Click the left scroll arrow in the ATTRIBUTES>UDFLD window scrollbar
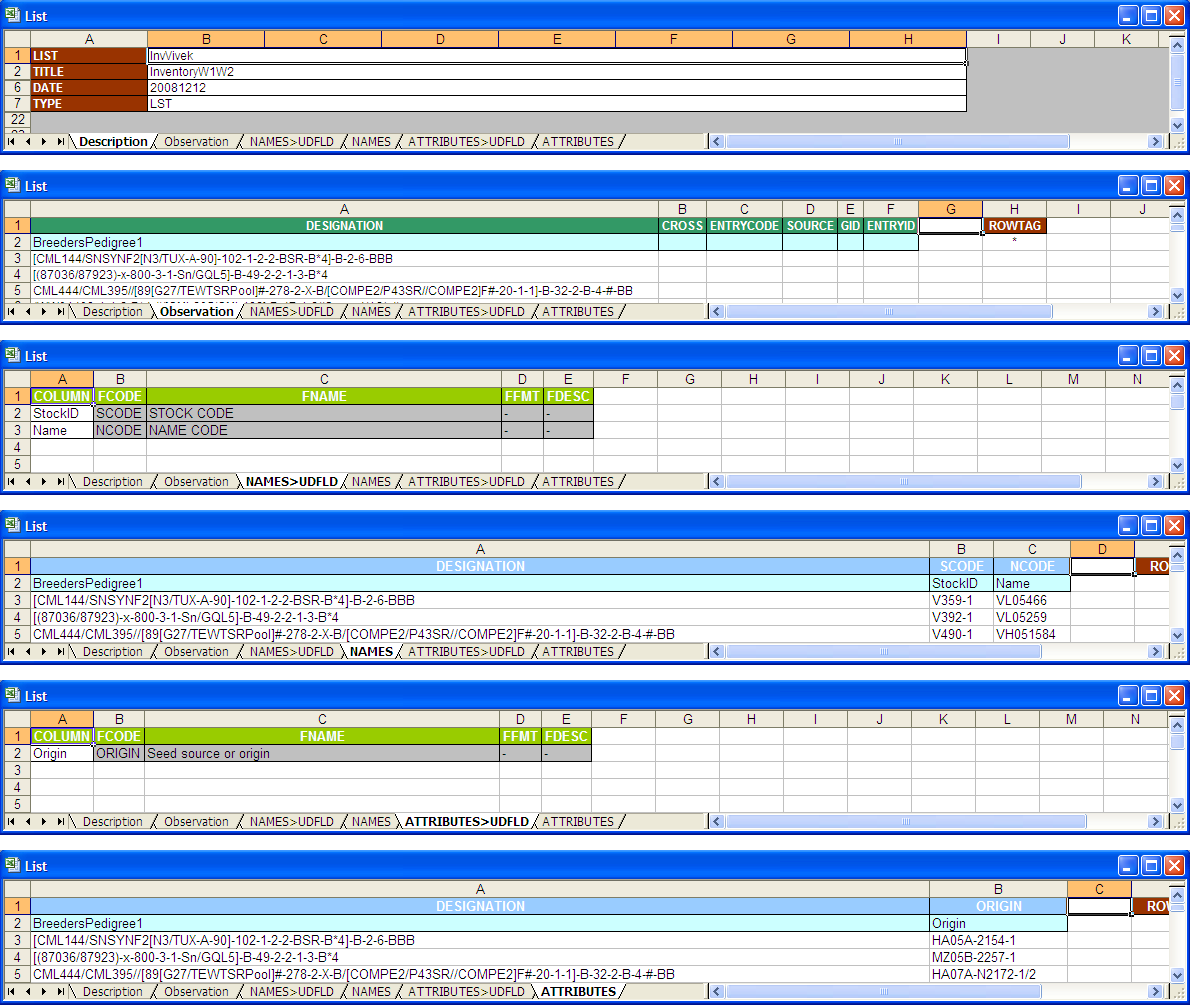Image resolution: width=1190 pixels, height=1005 pixels. (716, 821)
